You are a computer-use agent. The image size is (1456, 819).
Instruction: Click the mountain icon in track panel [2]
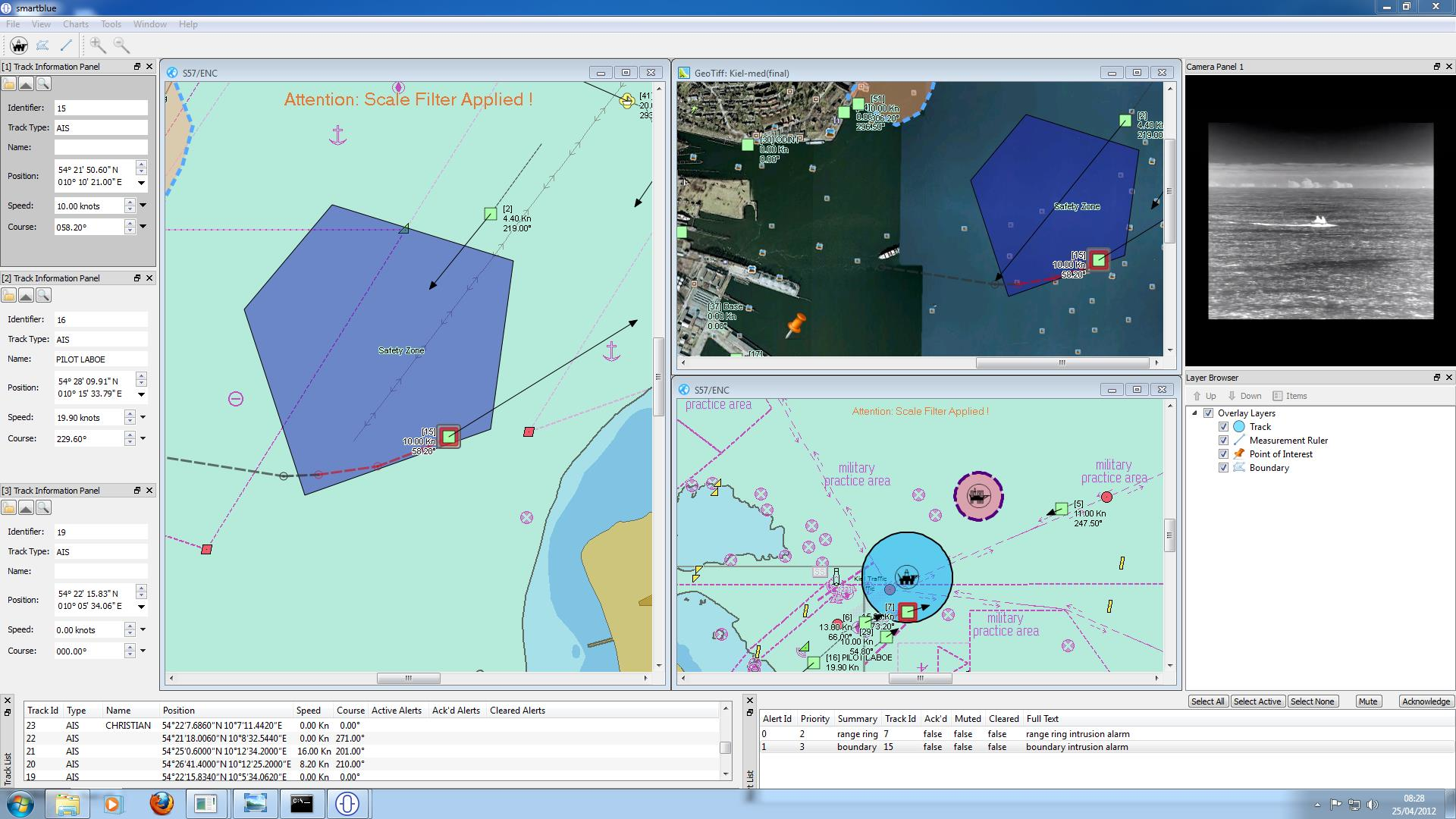pyautogui.click(x=26, y=295)
